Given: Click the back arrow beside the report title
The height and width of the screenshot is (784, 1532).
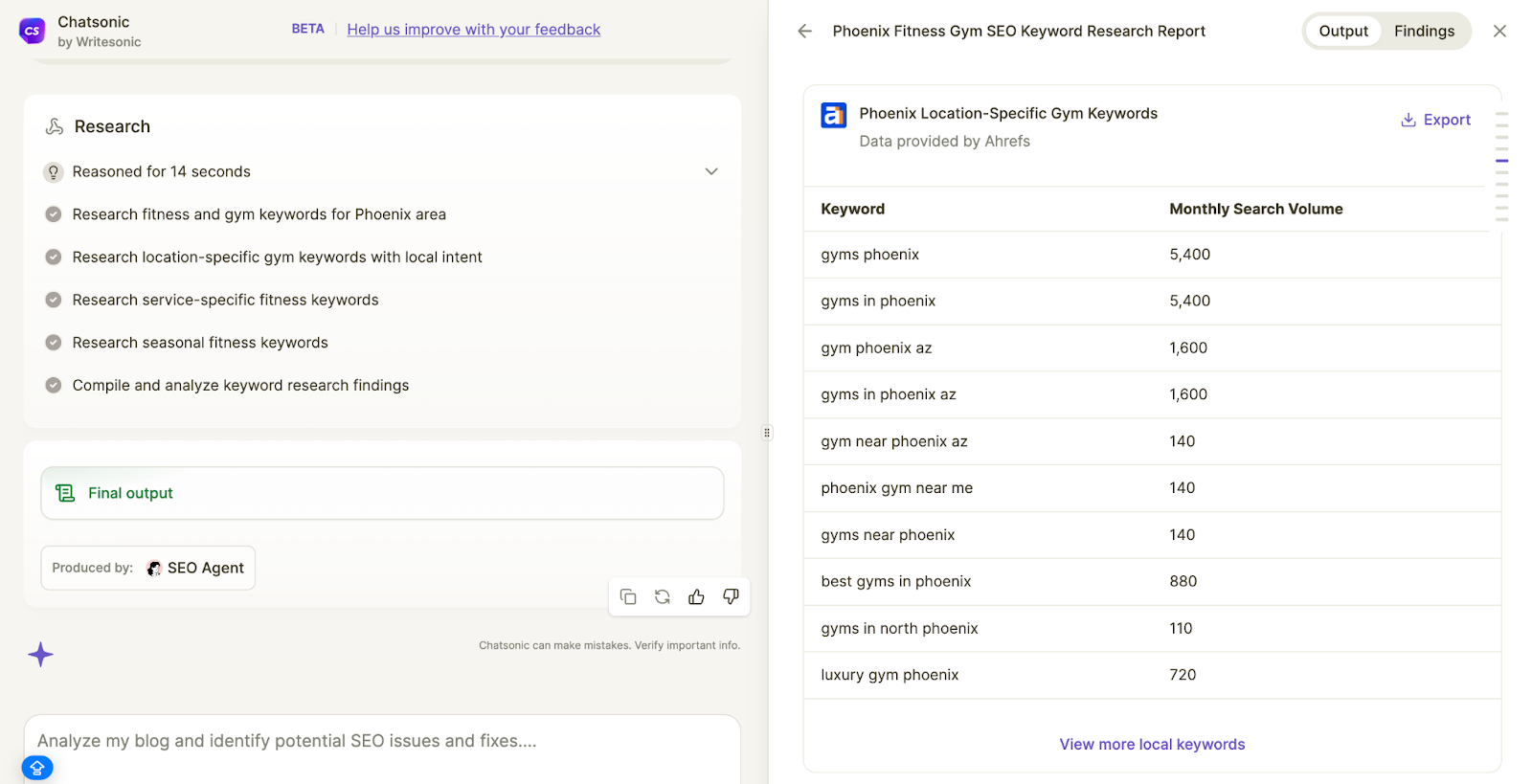Looking at the screenshot, I should click(804, 32).
